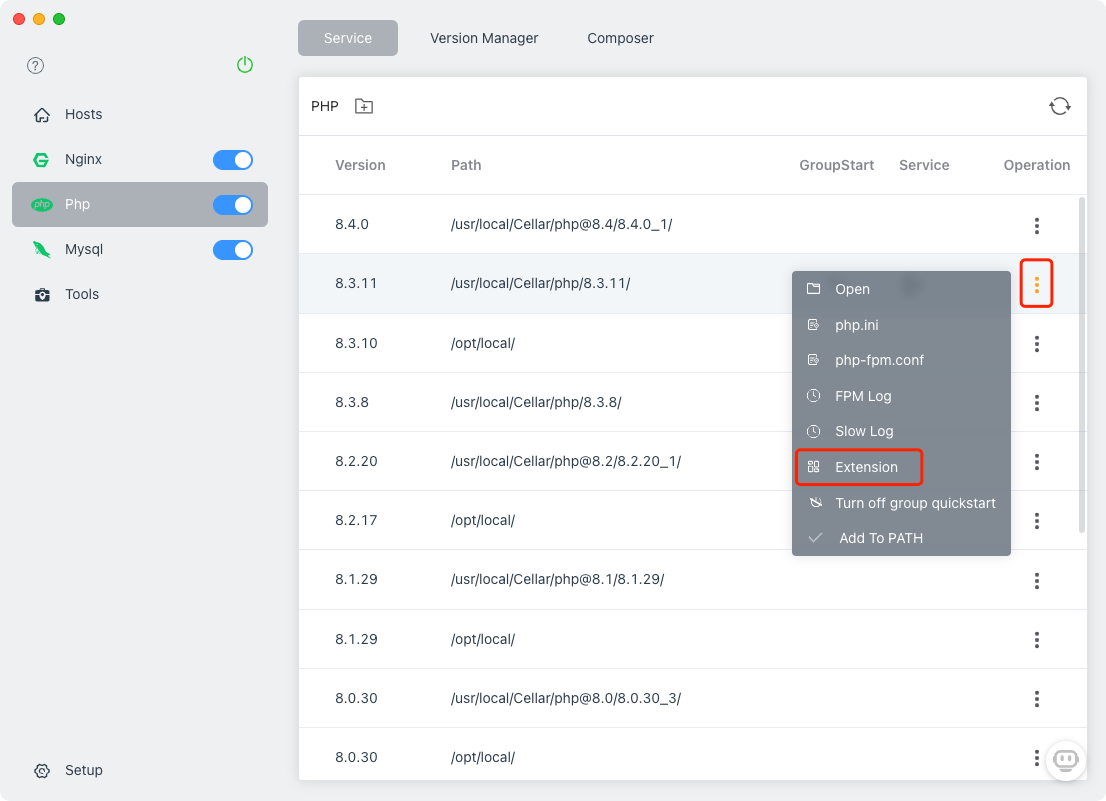The width and height of the screenshot is (1106, 801).
Task: Click the orange three-dot menu for 8.3.11
Action: pyautogui.click(x=1036, y=284)
